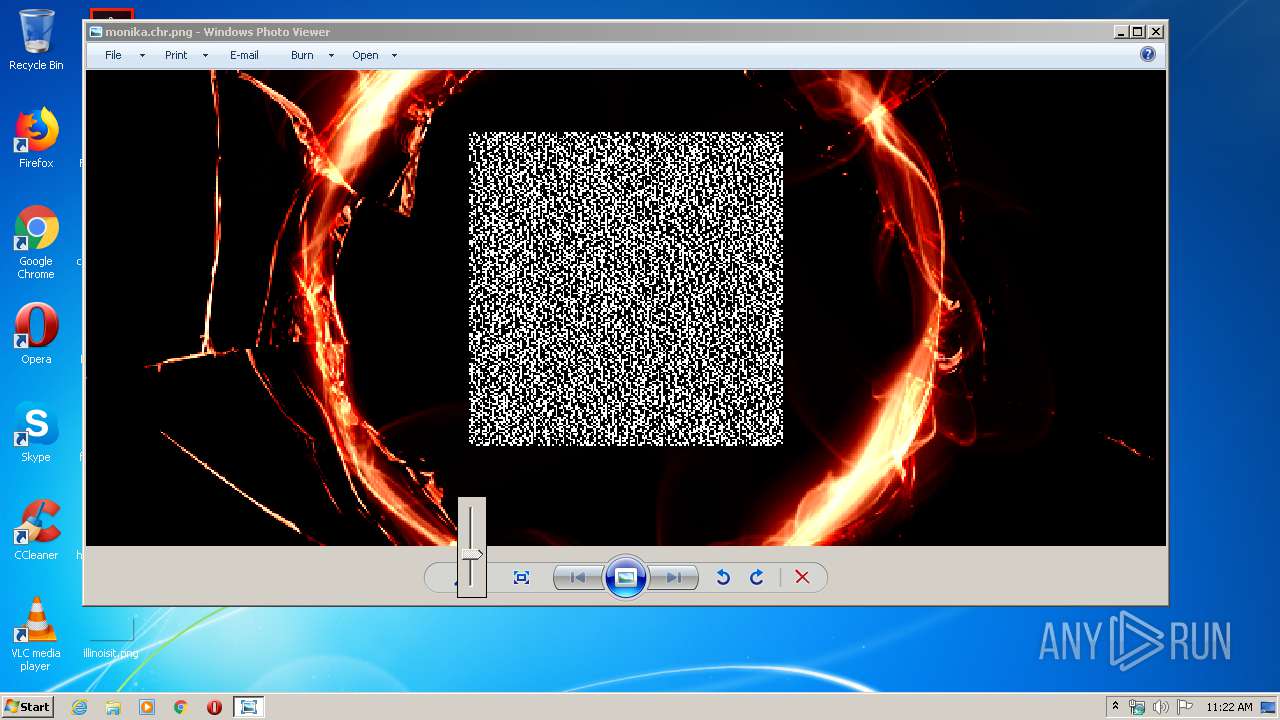Rotate the image counterclockwise
Image resolution: width=1280 pixels, height=720 pixels.
pyautogui.click(x=723, y=577)
